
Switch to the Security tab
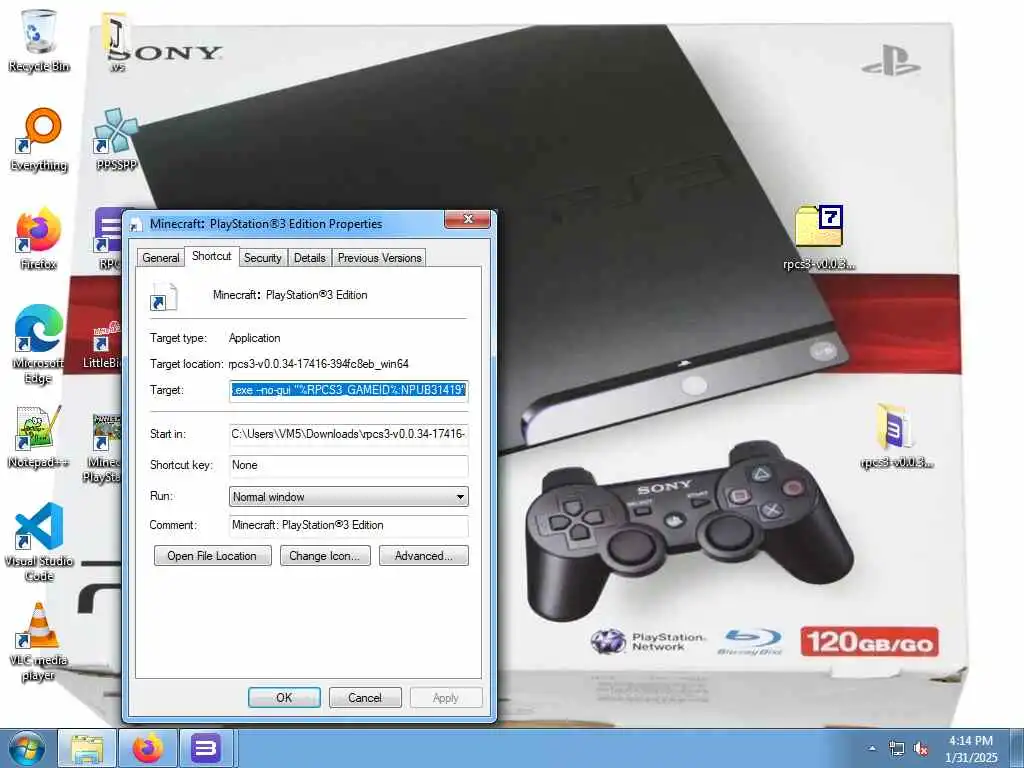(x=263, y=258)
